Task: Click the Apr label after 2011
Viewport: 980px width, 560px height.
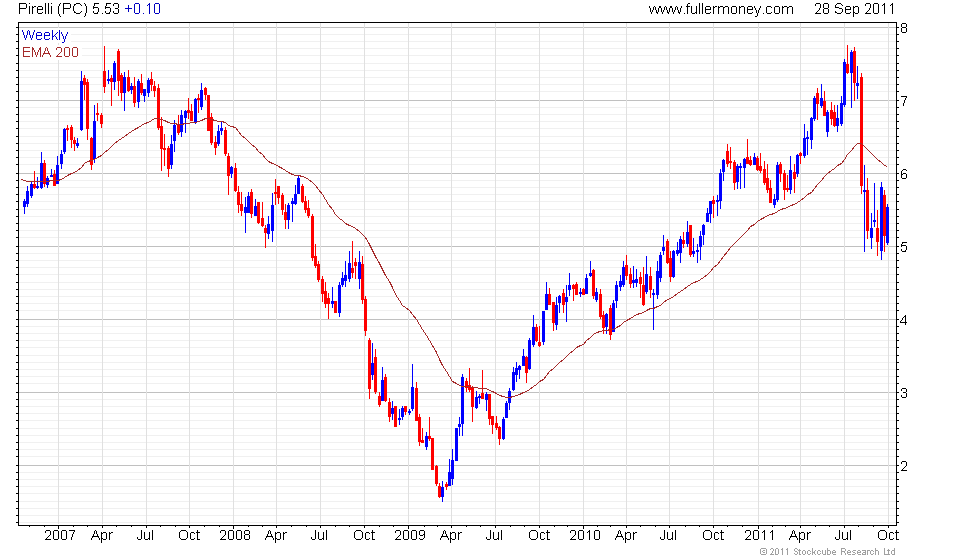Action: point(799,536)
